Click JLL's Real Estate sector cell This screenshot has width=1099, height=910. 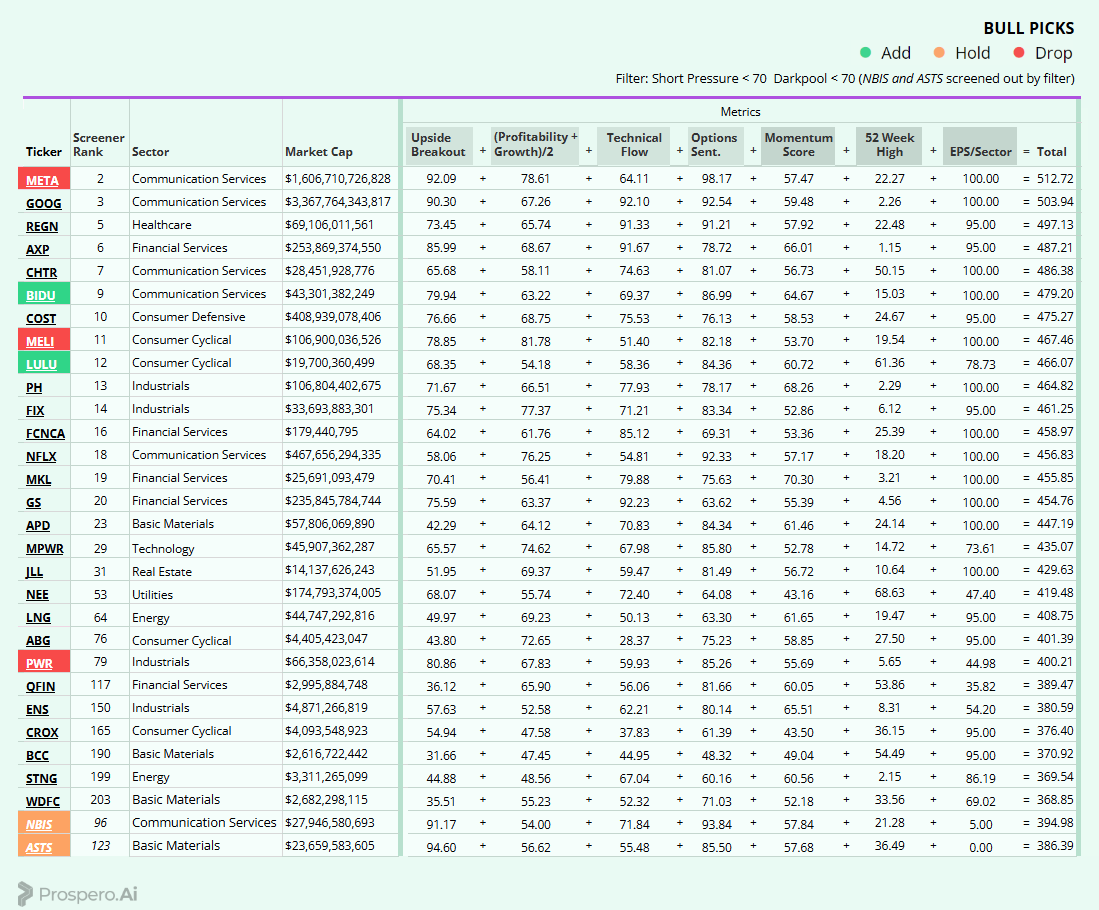161,571
